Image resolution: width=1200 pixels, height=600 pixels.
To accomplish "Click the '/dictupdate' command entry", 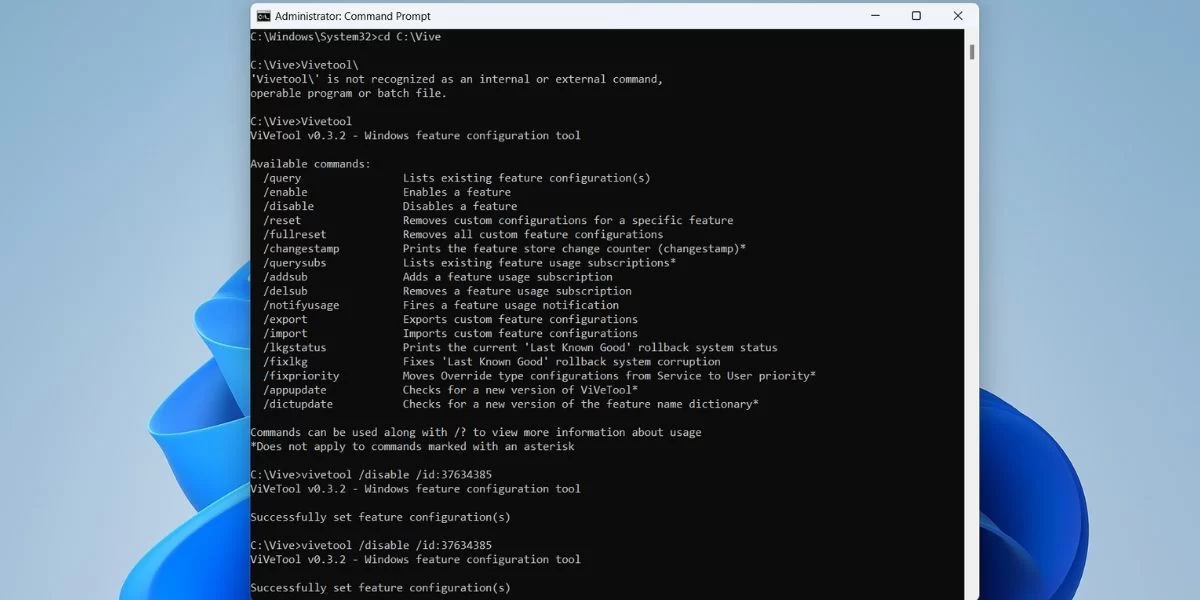I will coord(292,403).
